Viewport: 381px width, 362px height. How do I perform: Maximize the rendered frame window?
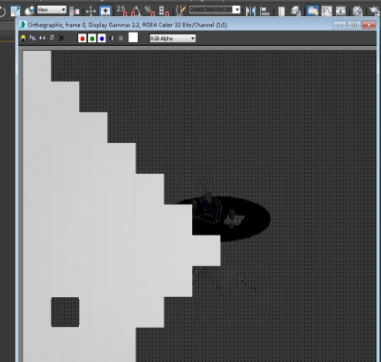(354, 25)
